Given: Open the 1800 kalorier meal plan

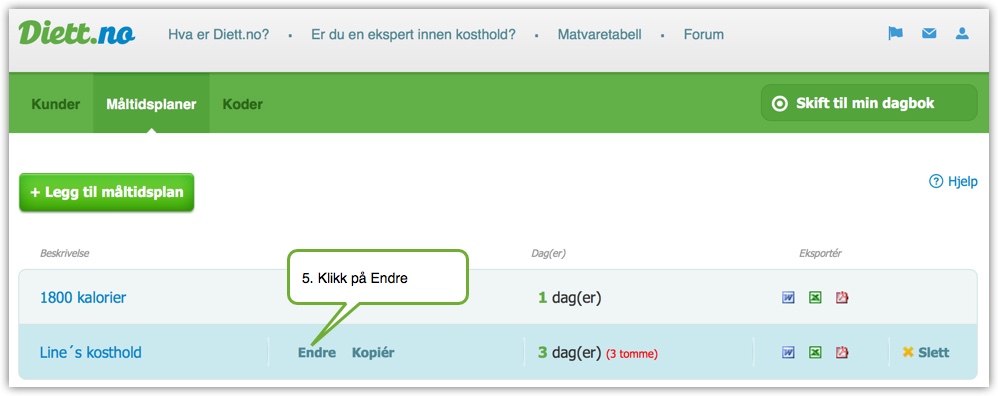Looking at the screenshot, I should tap(83, 297).
